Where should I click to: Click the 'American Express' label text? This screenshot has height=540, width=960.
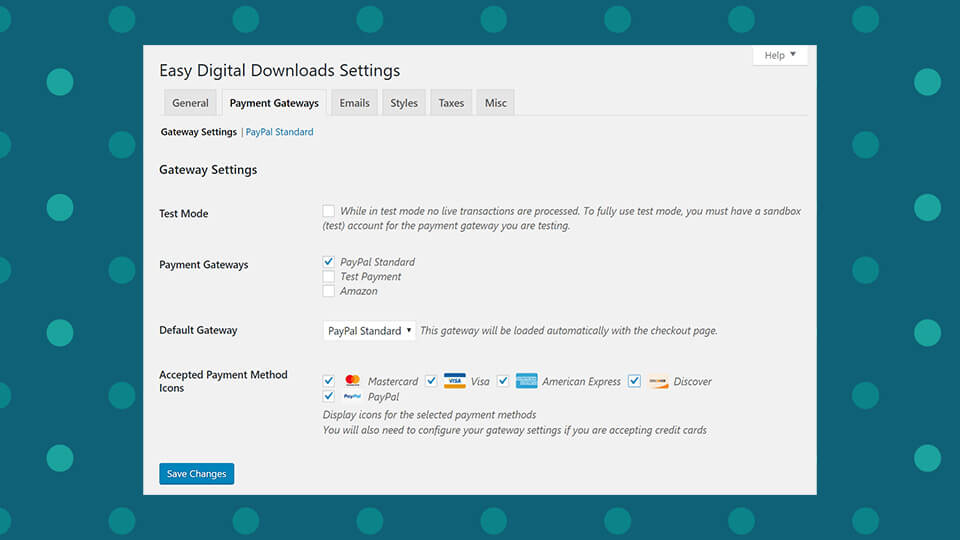[581, 381]
